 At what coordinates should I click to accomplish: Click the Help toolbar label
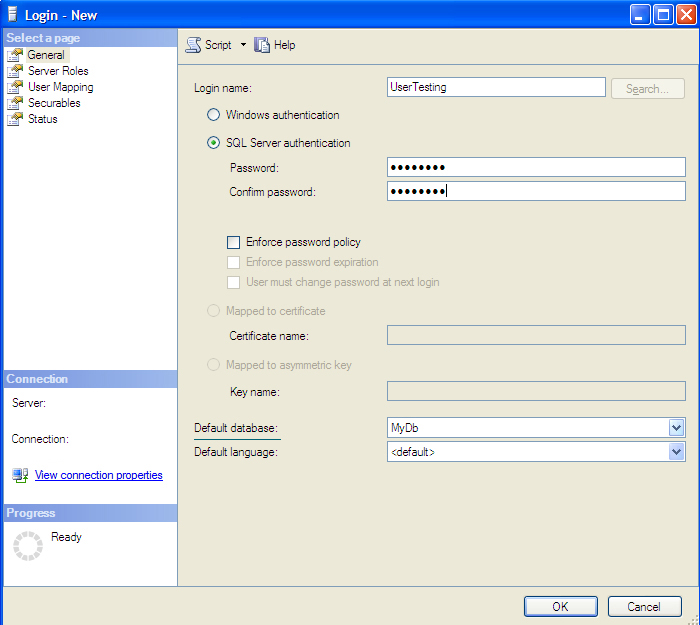[284, 45]
